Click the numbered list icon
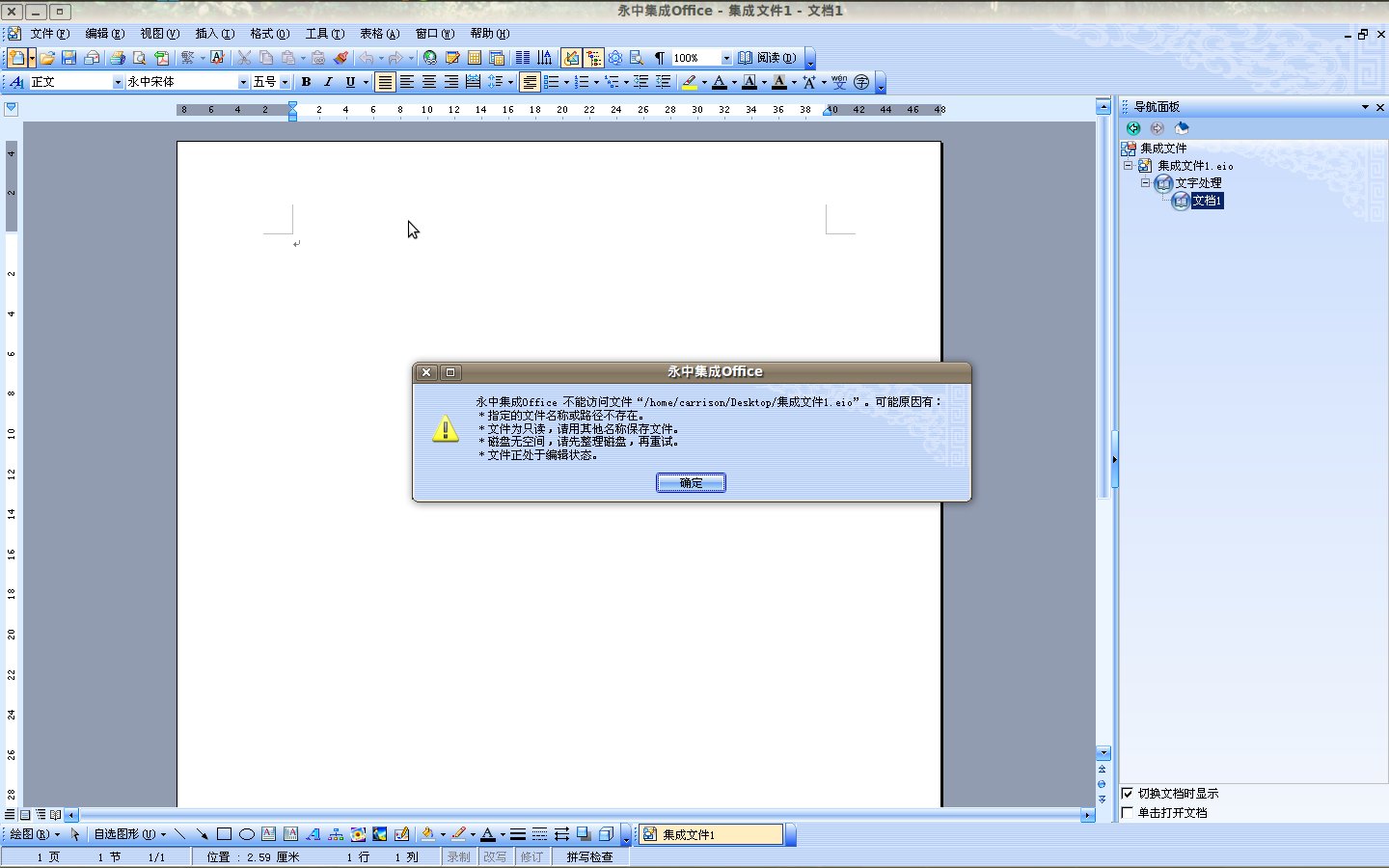This screenshot has width=1389, height=868. pos(582,82)
